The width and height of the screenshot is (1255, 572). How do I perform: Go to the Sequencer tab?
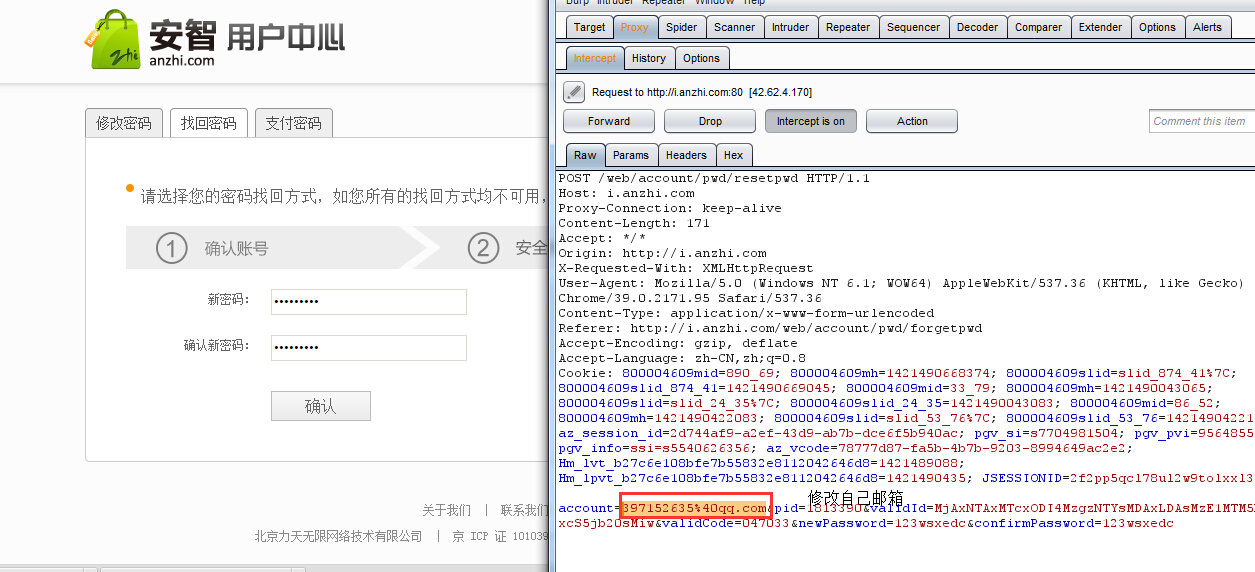[913, 27]
